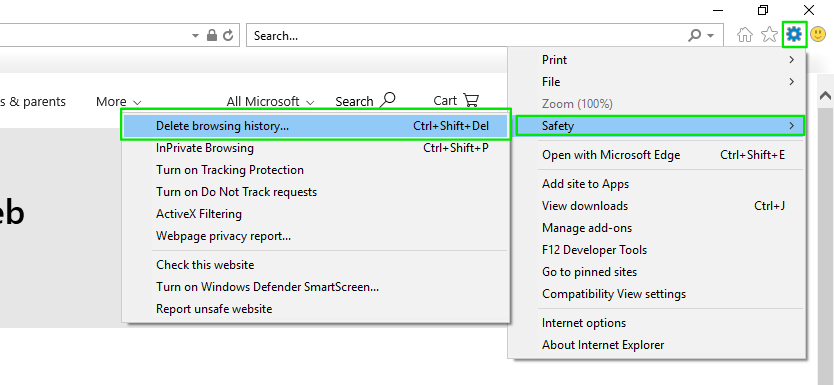Choose InPrivate Browsing

click(x=316, y=148)
